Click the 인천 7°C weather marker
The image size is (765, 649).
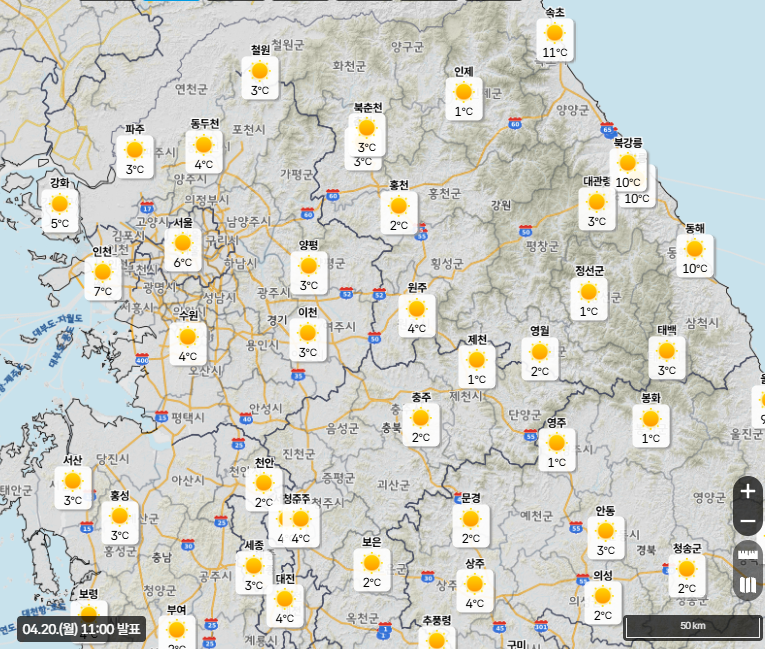(102, 278)
